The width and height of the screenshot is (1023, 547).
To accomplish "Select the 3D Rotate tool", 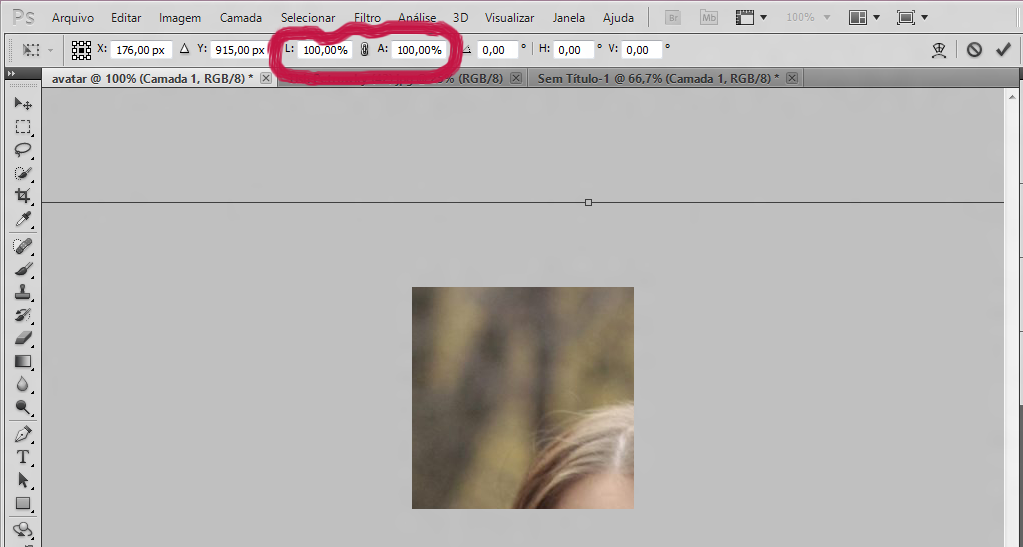I will (x=23, y=529).
